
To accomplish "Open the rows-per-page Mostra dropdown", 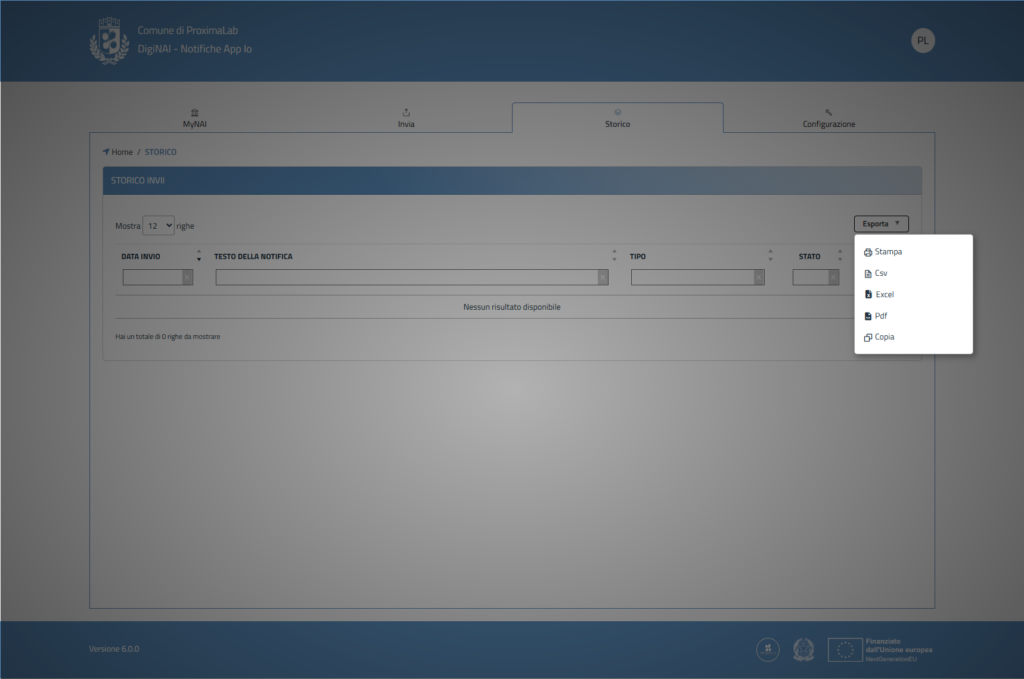I will [158, 226].
